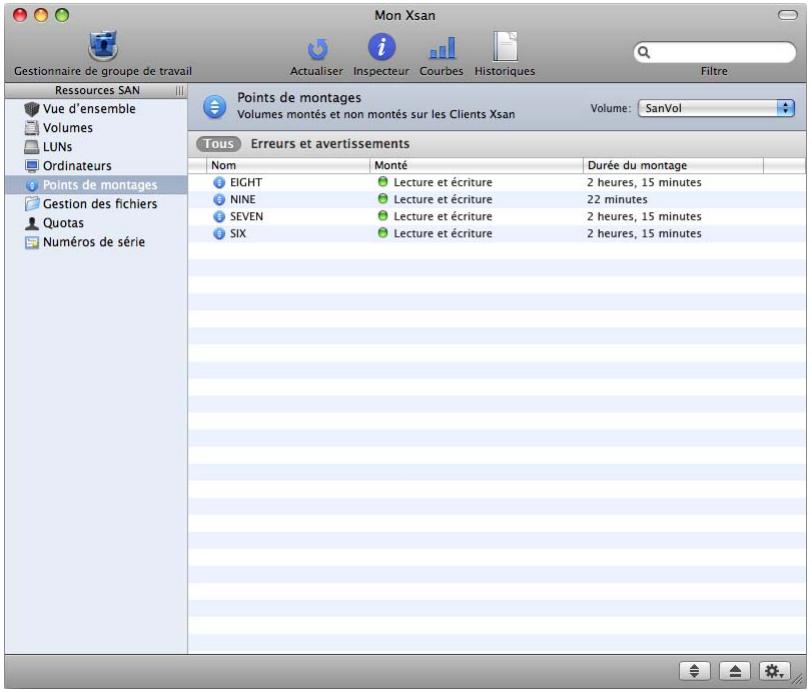Open Numéros de série in the sidebar
Image resolution: width=812 pixels, height=692 pixels.
tap(94, 242)
